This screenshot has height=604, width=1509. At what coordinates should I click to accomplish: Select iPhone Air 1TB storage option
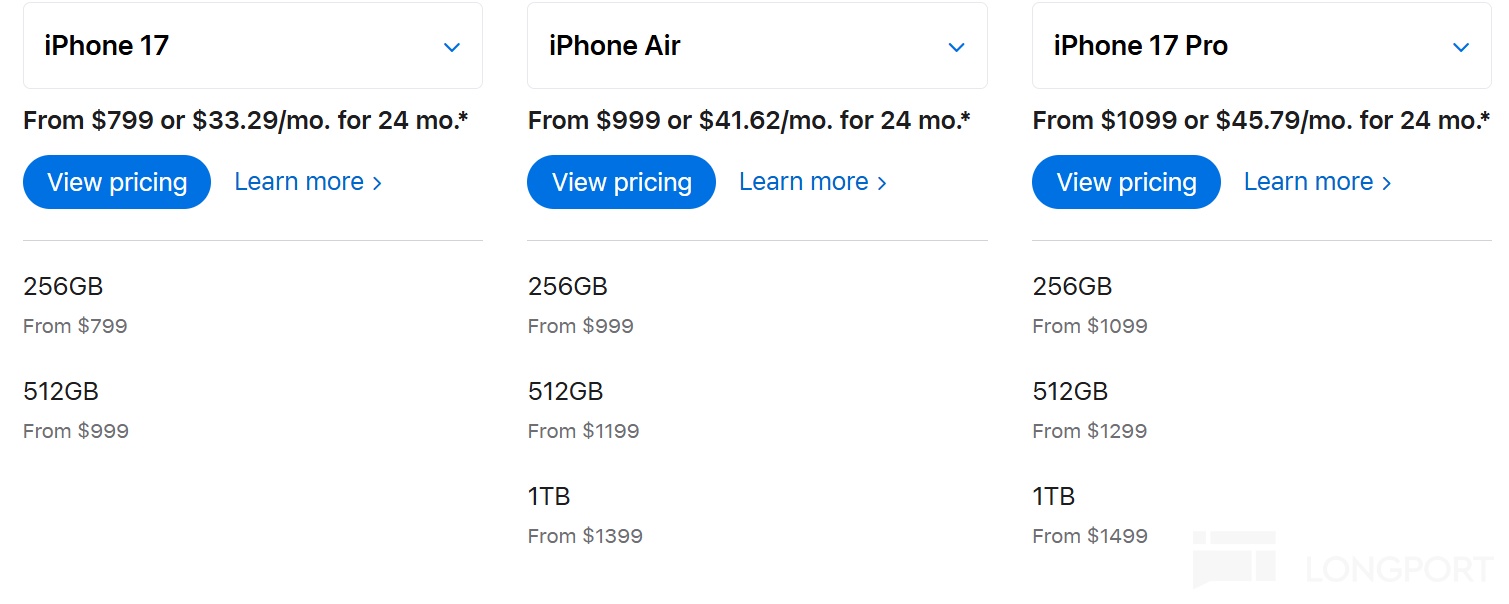pyautogui.click(x=549, y=496)
